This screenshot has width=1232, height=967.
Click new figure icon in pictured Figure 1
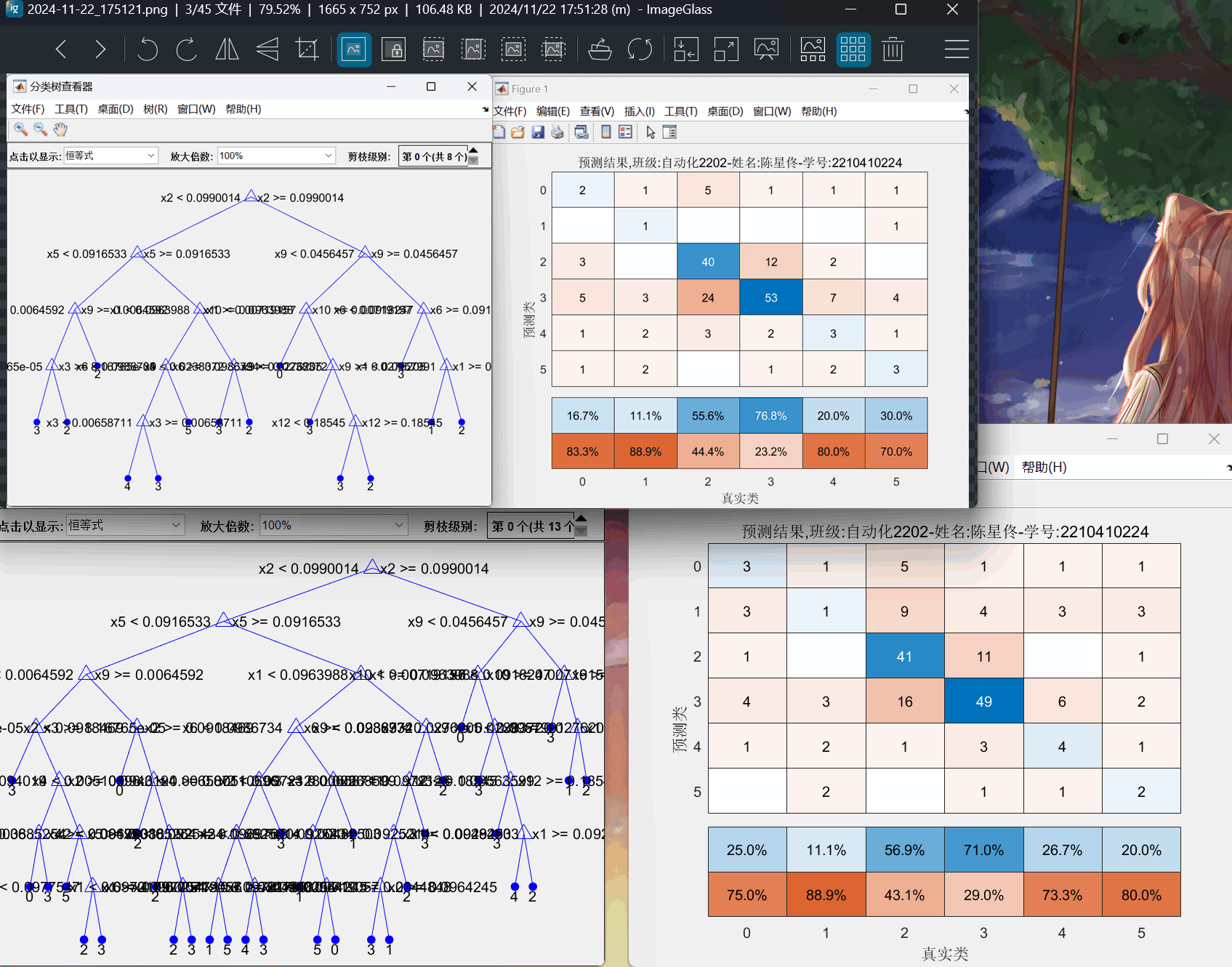[x=499, y=132]
